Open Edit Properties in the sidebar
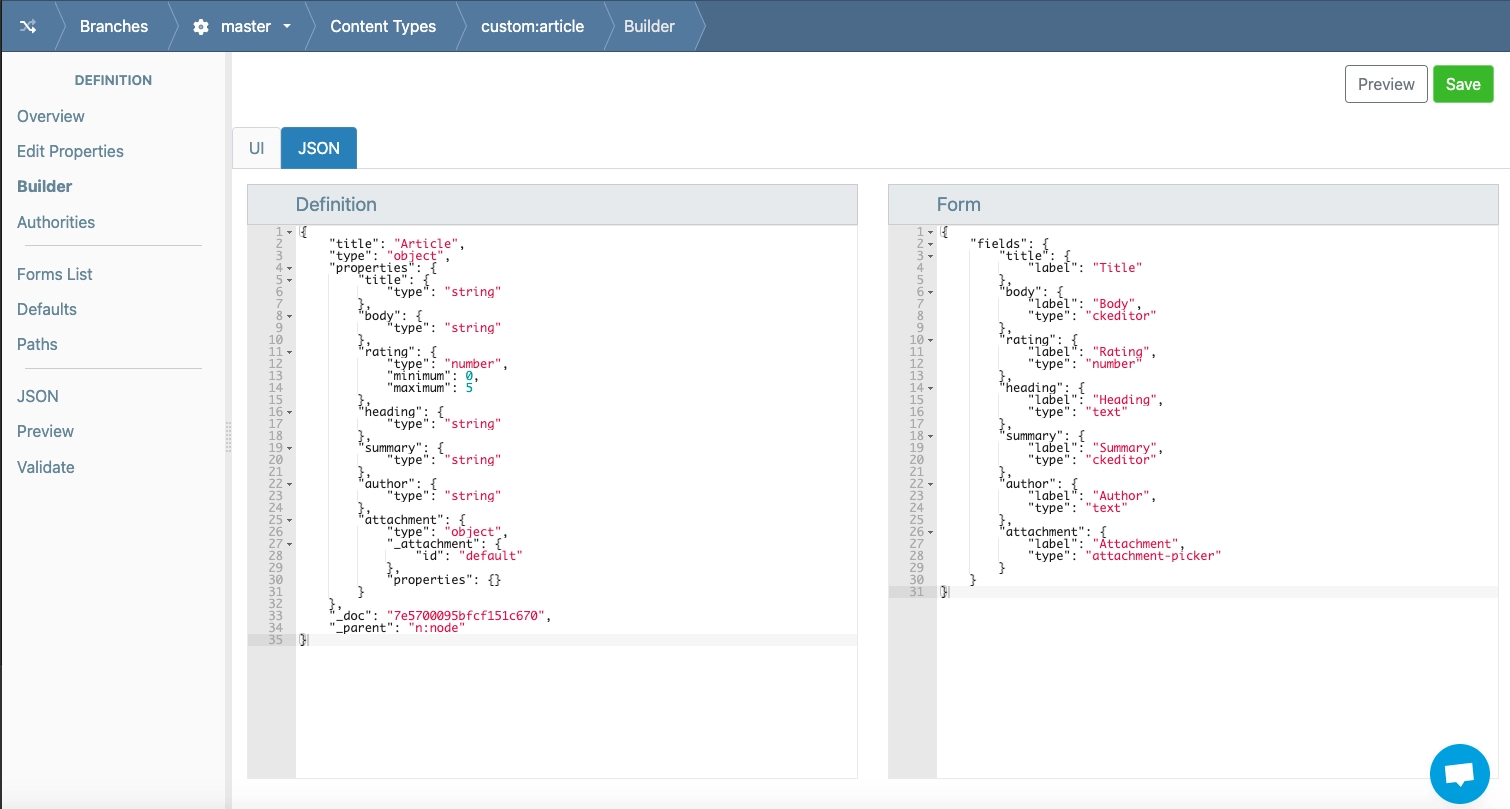 coord(70,151)
